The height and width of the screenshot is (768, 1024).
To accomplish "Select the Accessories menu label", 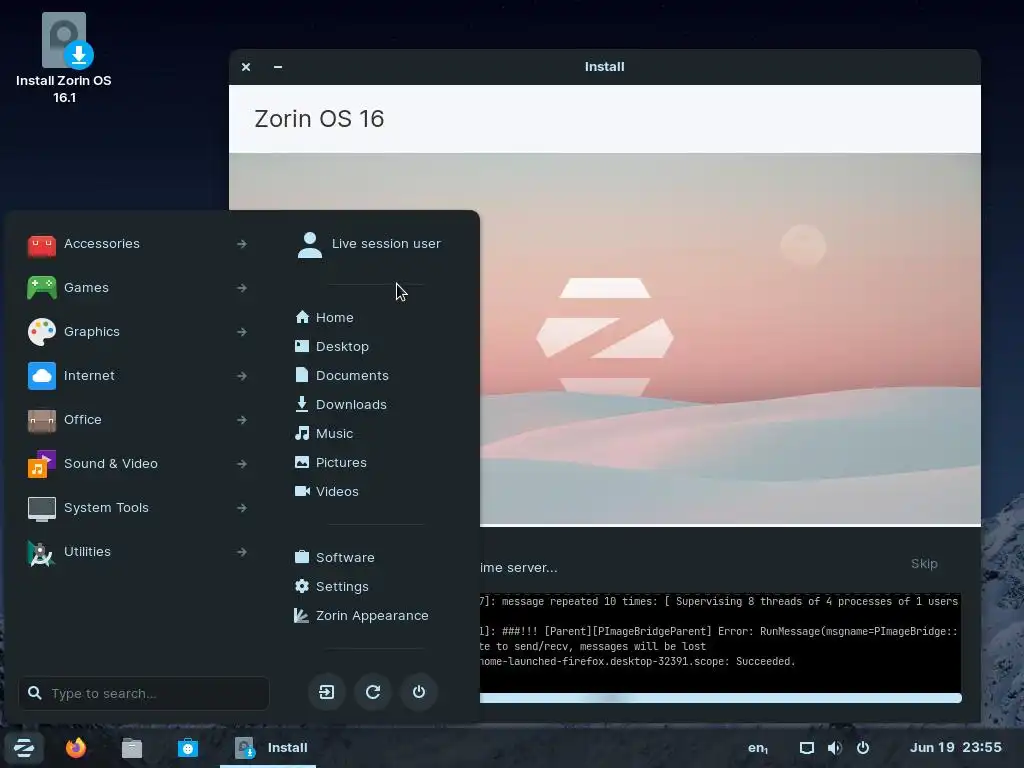I will (102, 244).
